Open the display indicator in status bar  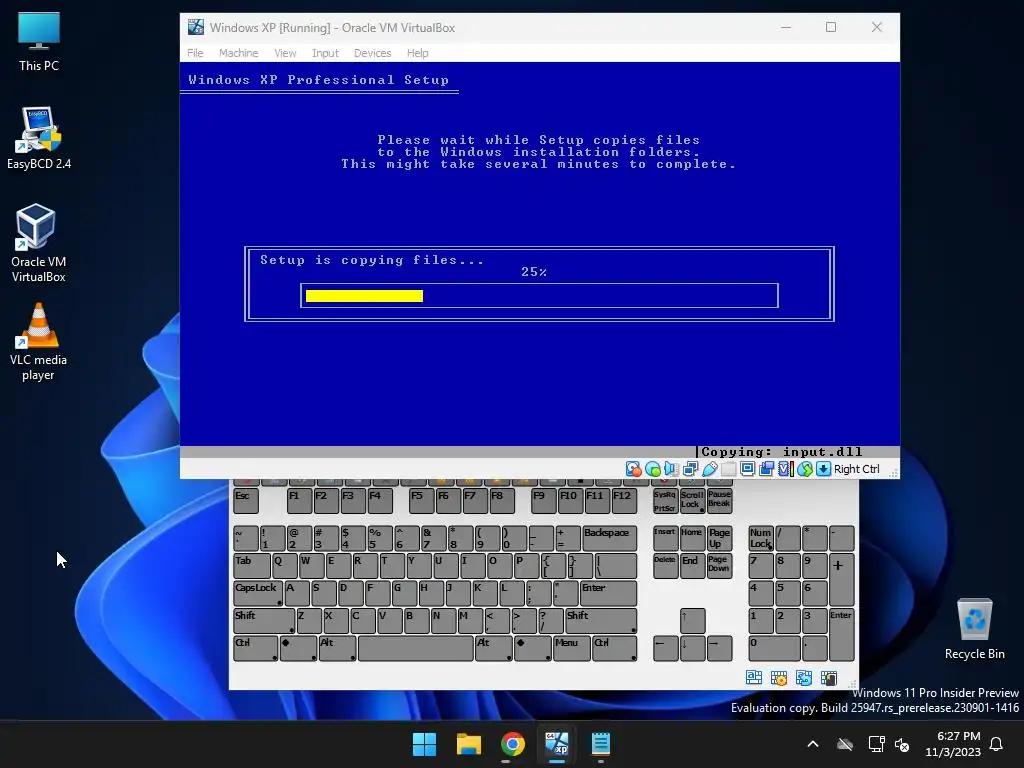[x=747, y=469]
